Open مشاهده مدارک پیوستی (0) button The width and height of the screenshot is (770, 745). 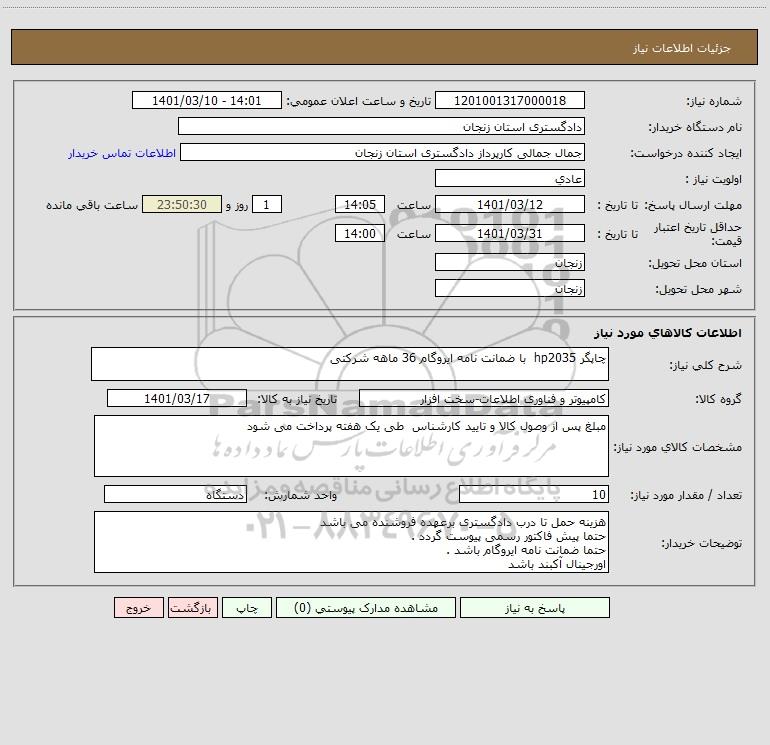(x=366, y=607)
